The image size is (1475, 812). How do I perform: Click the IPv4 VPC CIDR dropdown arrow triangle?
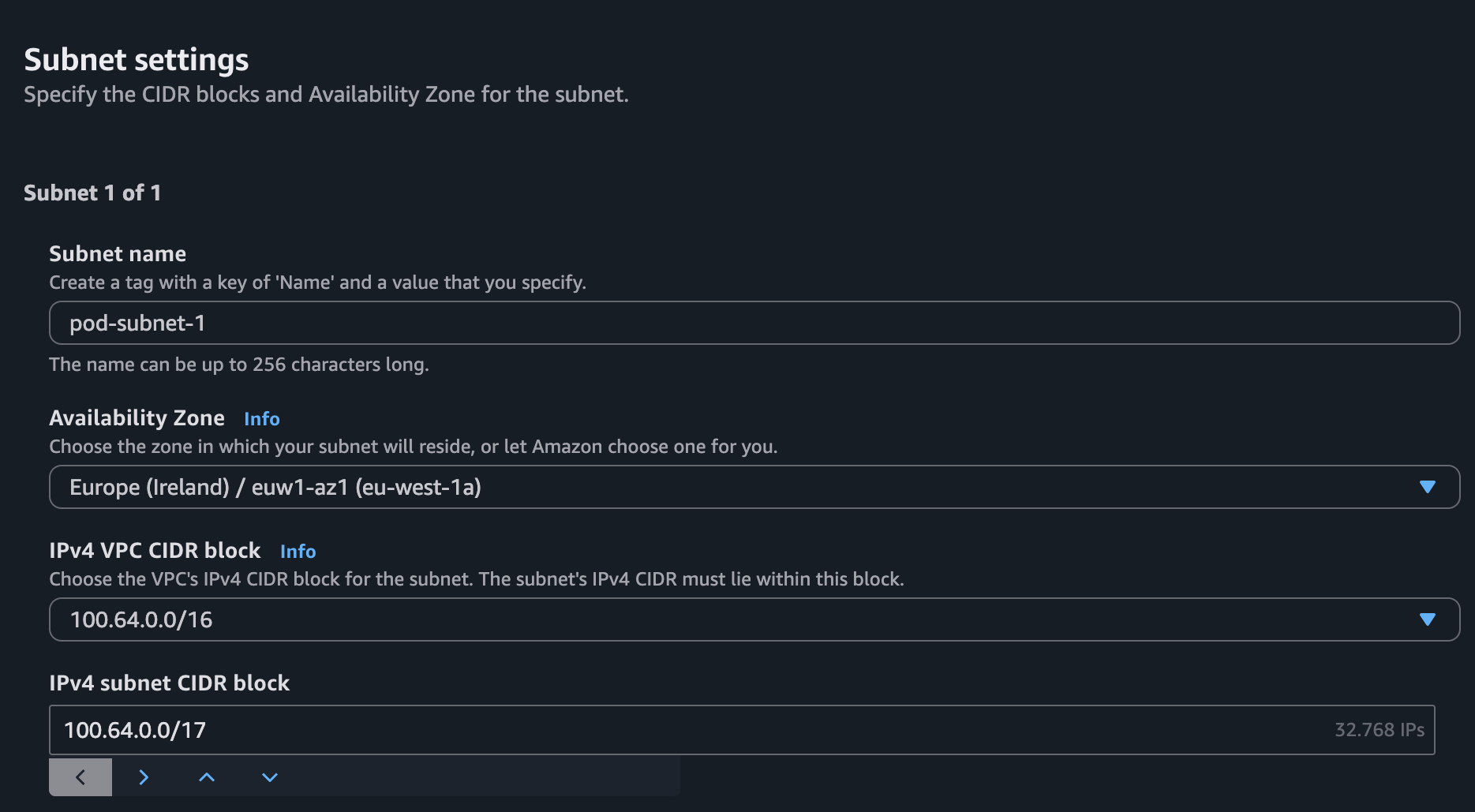point(1427,619)
